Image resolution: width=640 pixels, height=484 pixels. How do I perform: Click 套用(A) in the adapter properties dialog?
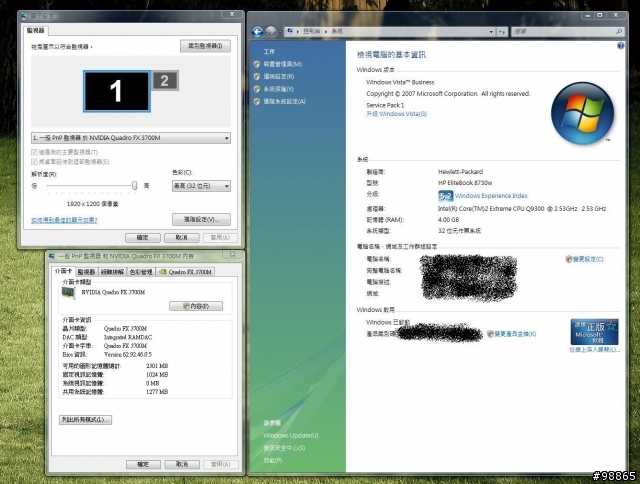pos(221,464)
